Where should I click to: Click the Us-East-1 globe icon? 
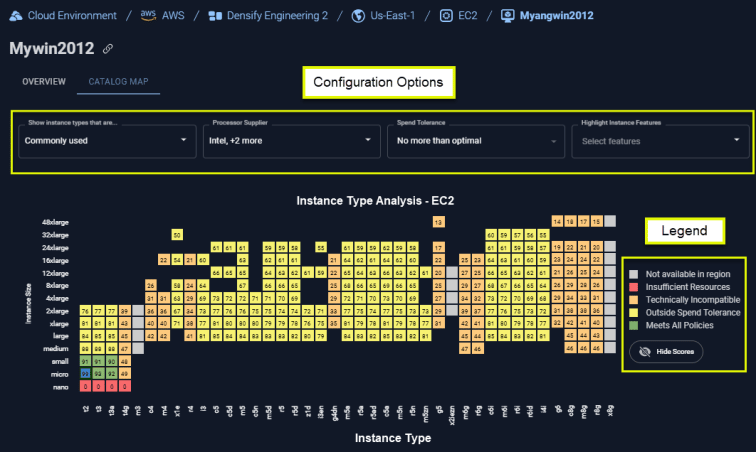[x=358, y=16]
